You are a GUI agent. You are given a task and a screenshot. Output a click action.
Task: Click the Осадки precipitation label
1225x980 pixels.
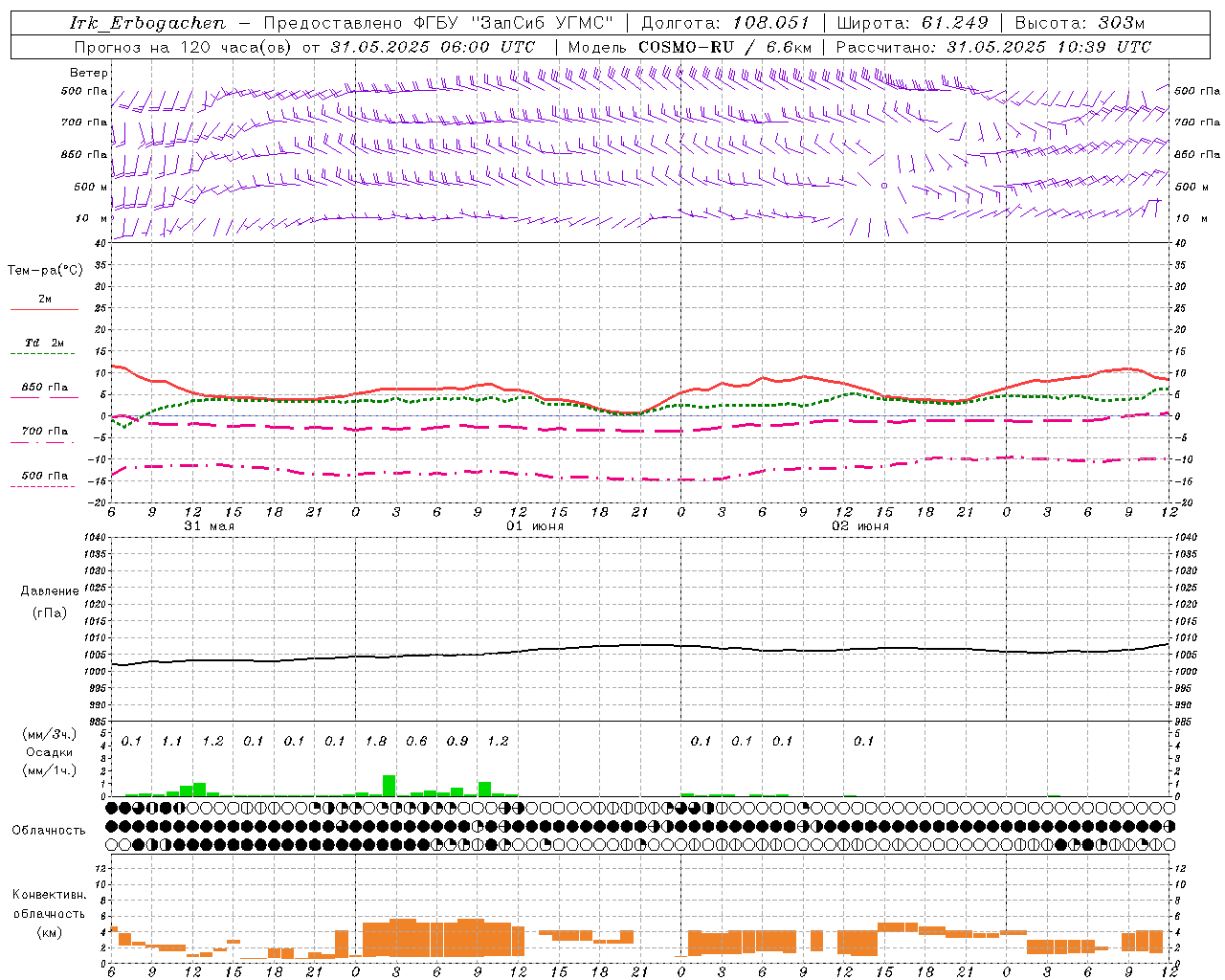click(x=50, y=752)
